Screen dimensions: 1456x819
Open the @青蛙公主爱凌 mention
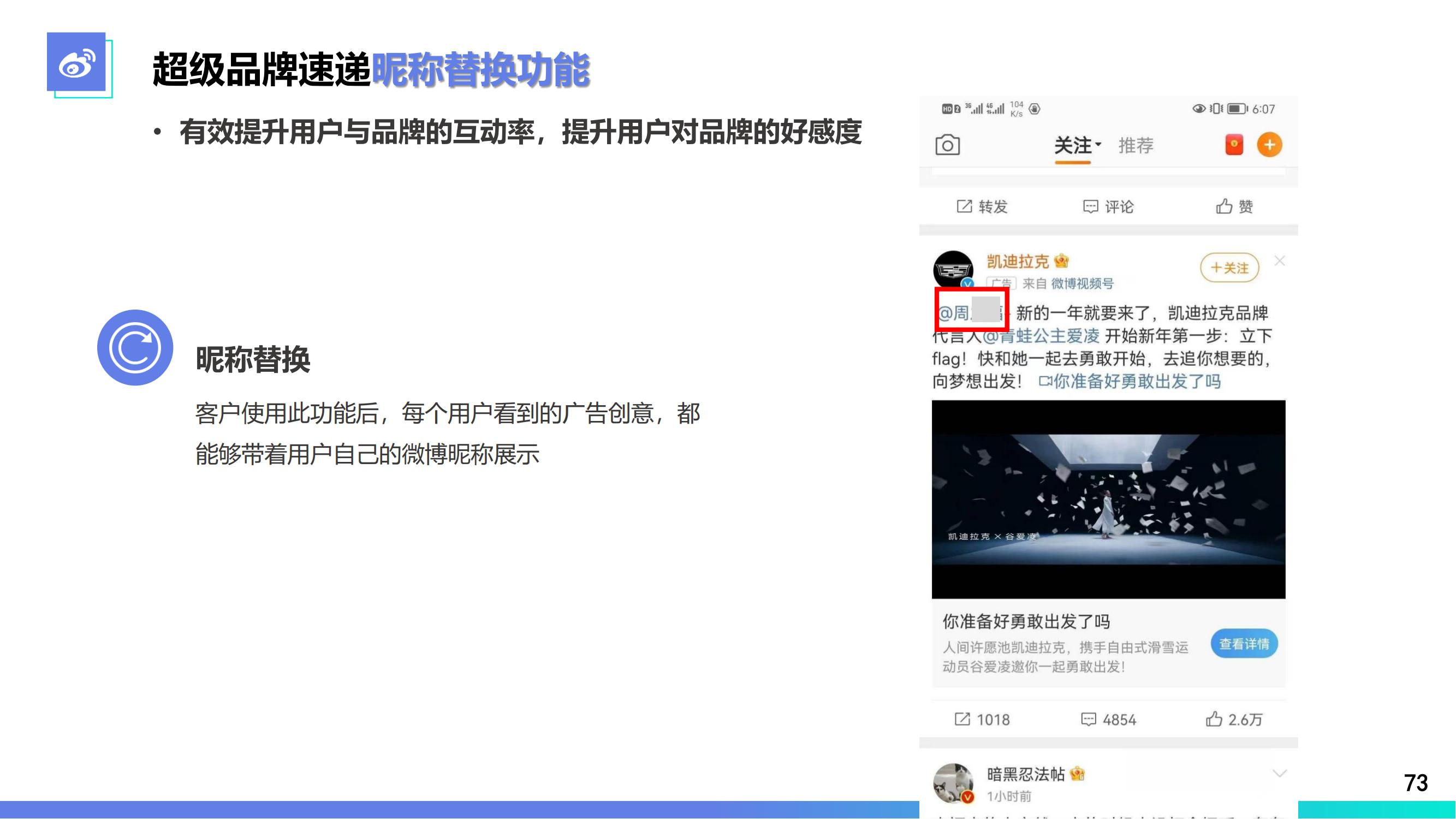1041,336
